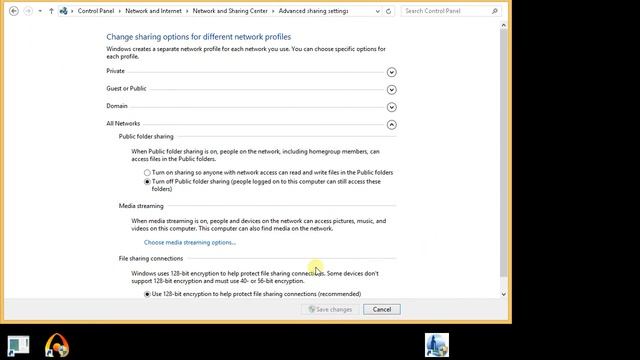Open Choose media streaming options link

click(x=190, y=242)
